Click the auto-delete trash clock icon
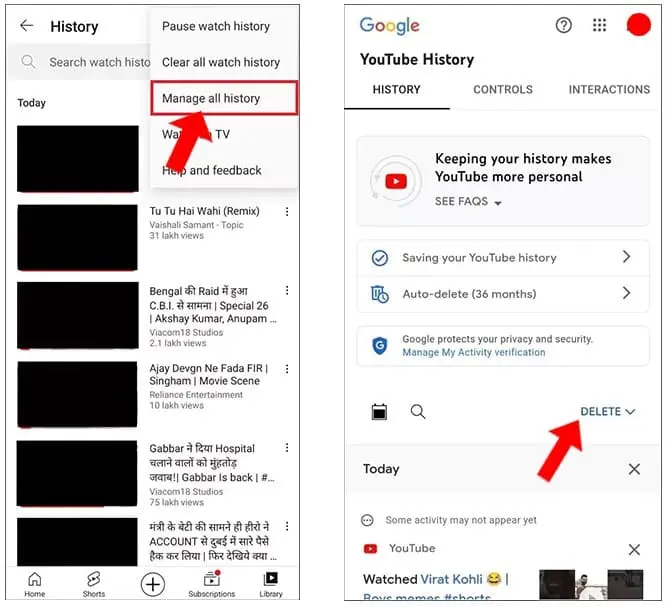The image size is (669, 607). (x=380, y=294)
